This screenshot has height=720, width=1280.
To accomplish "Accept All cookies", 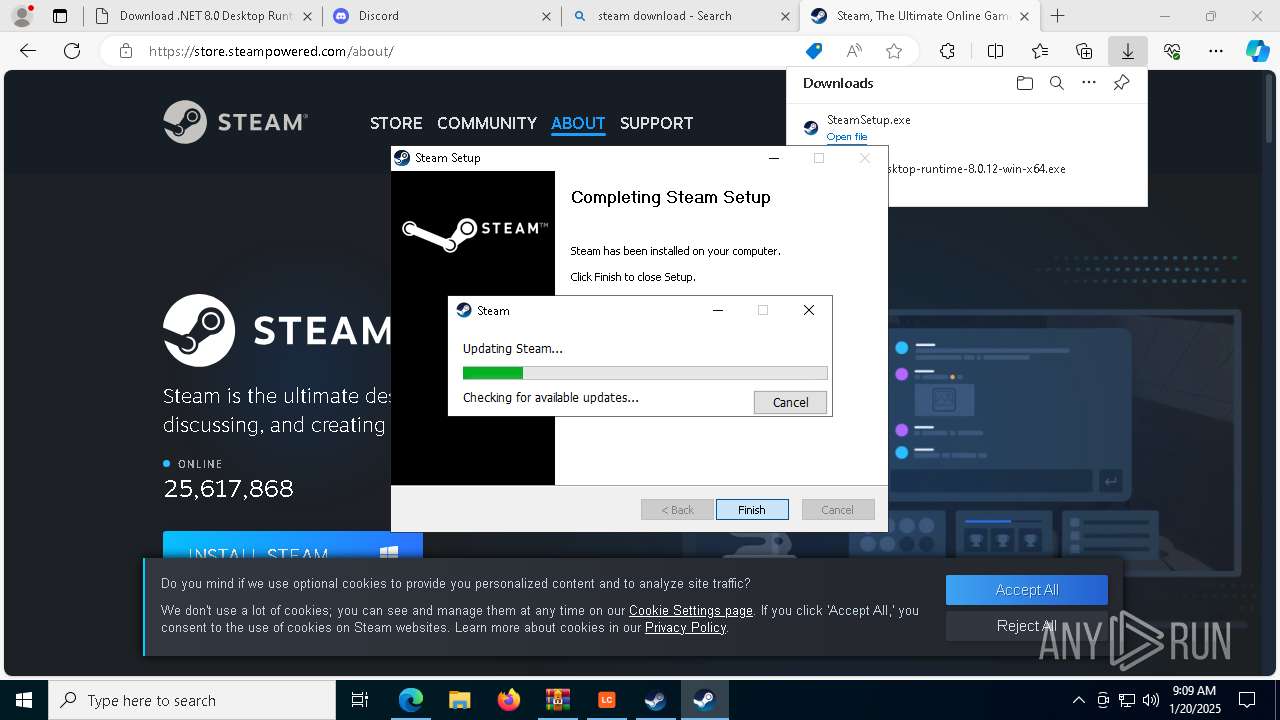I will click(1027, 590).
